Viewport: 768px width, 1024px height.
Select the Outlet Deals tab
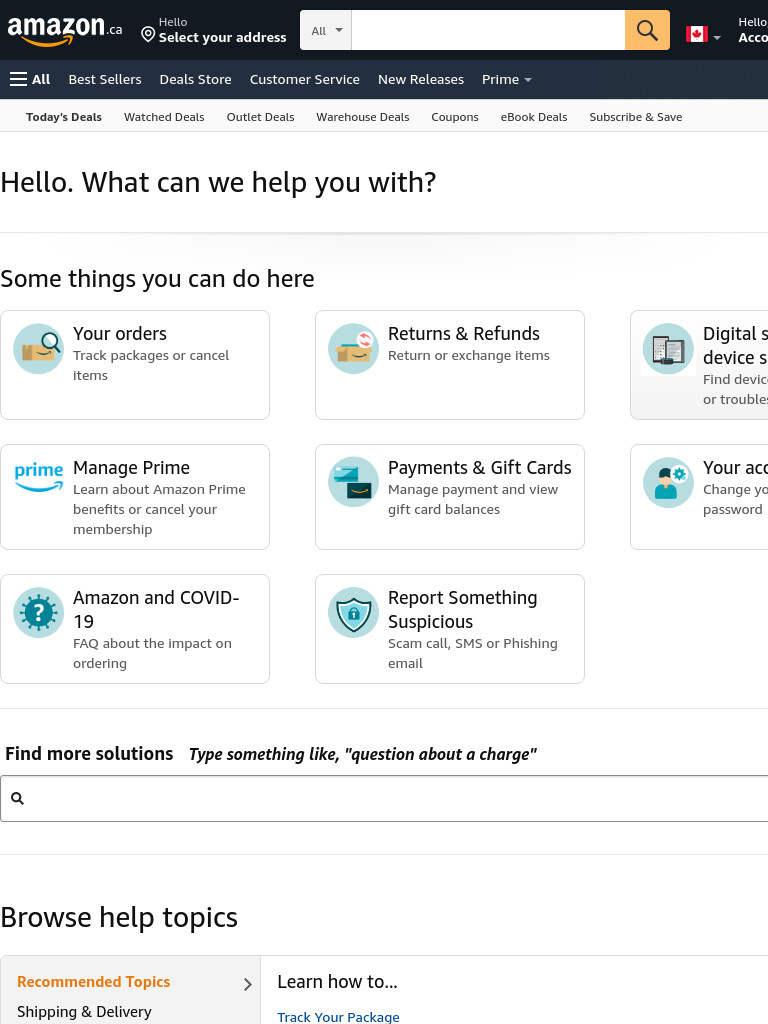(x=261, y=117)
